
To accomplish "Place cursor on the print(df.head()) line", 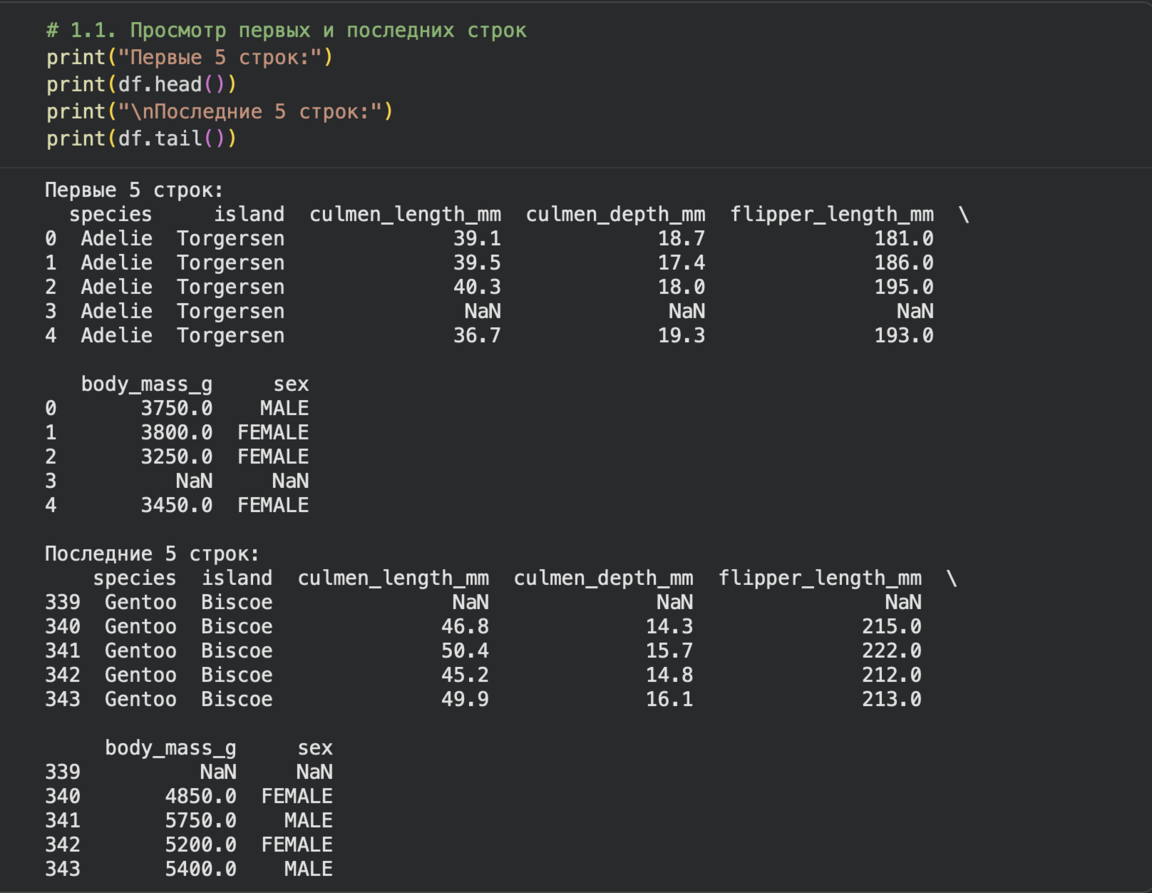I will (x=141, y=84).
